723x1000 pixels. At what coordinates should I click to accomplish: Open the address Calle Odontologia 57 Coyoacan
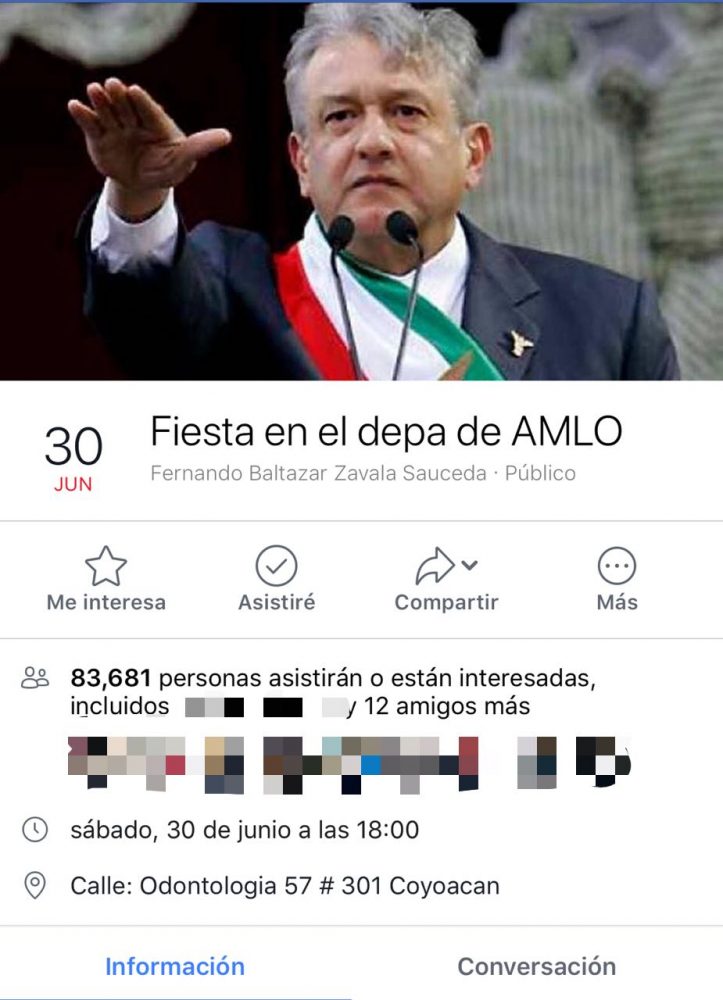point(285,886)
